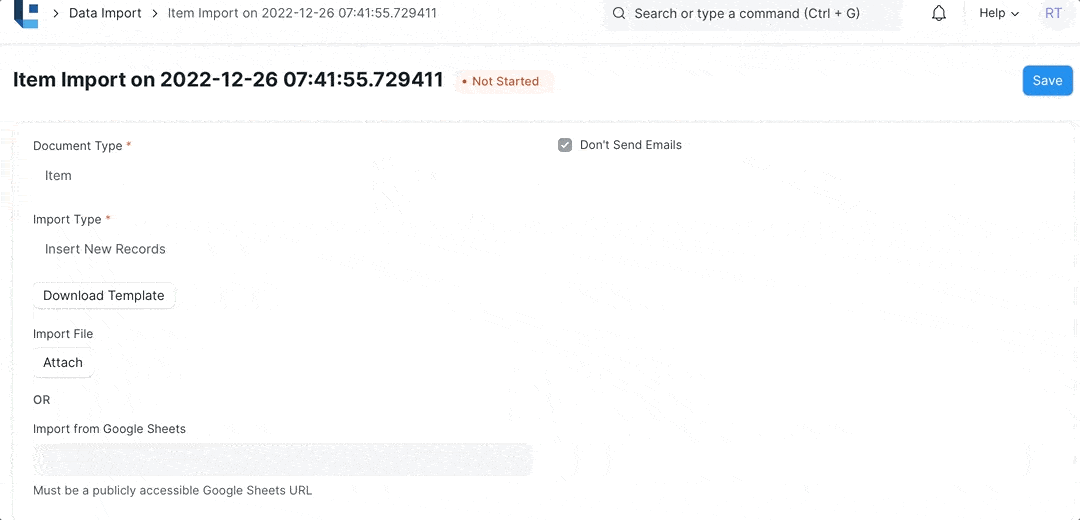Screen dimensions: 1080x520
Task: Open the Document Type field
Action: tap(280, 176)
